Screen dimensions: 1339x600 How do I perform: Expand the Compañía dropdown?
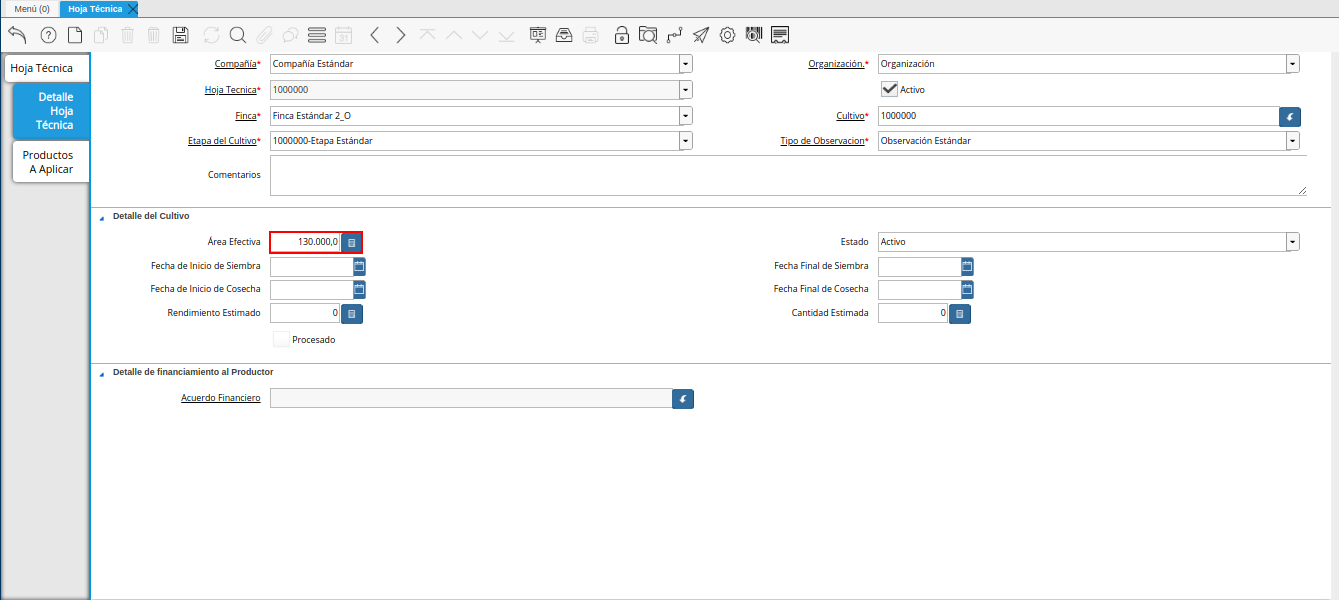coord(685,63)
